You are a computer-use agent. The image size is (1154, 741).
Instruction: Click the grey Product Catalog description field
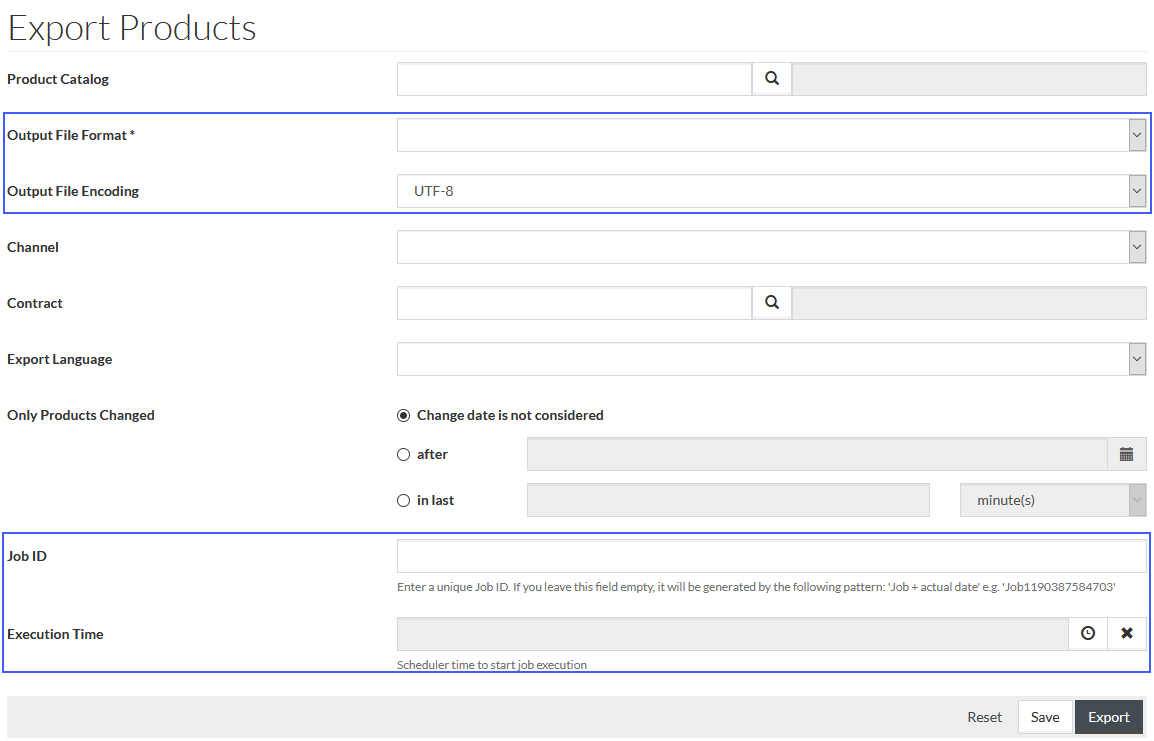(969, 79)
